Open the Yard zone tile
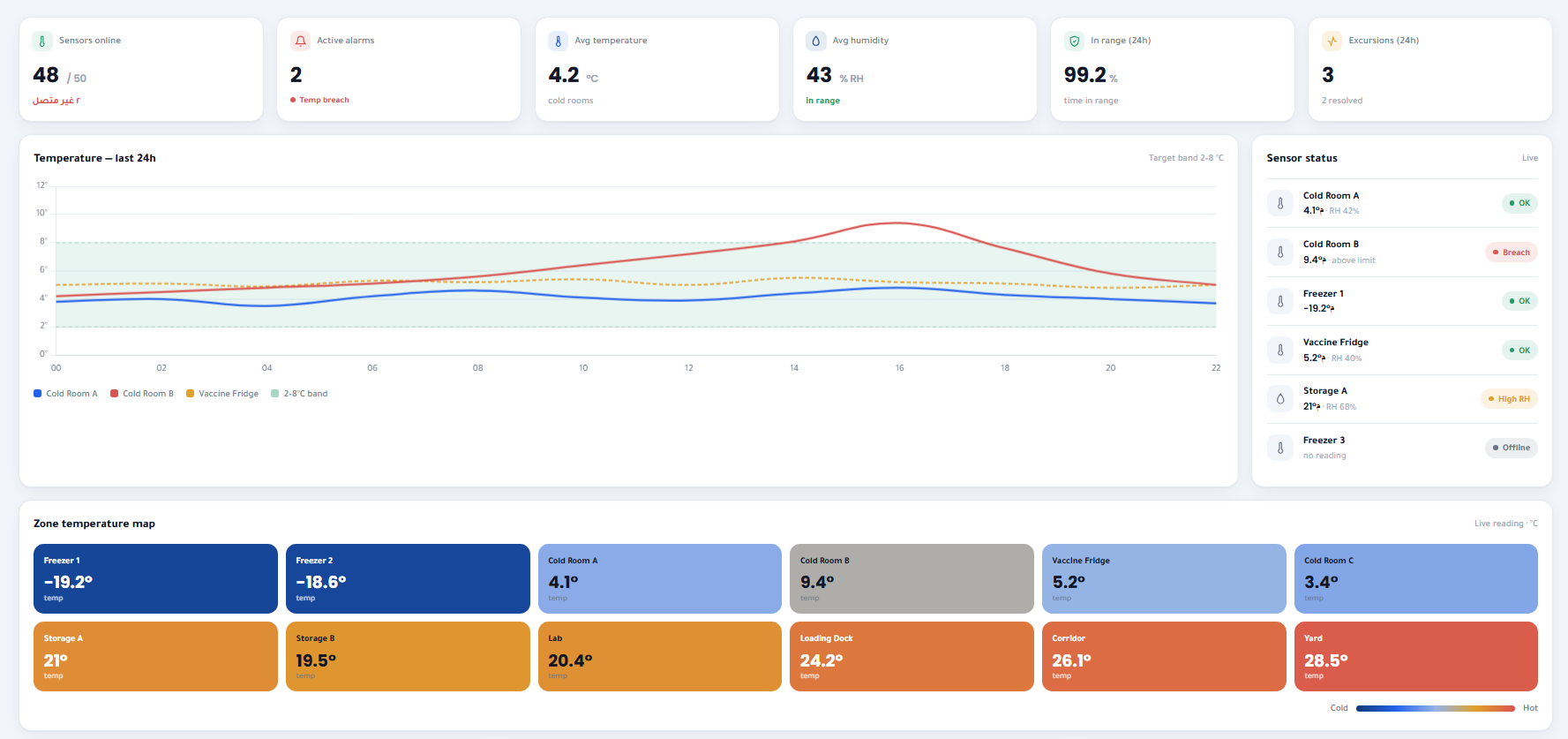The height and width of the screenshot is (739, 1568). [x=1416, y=656]
